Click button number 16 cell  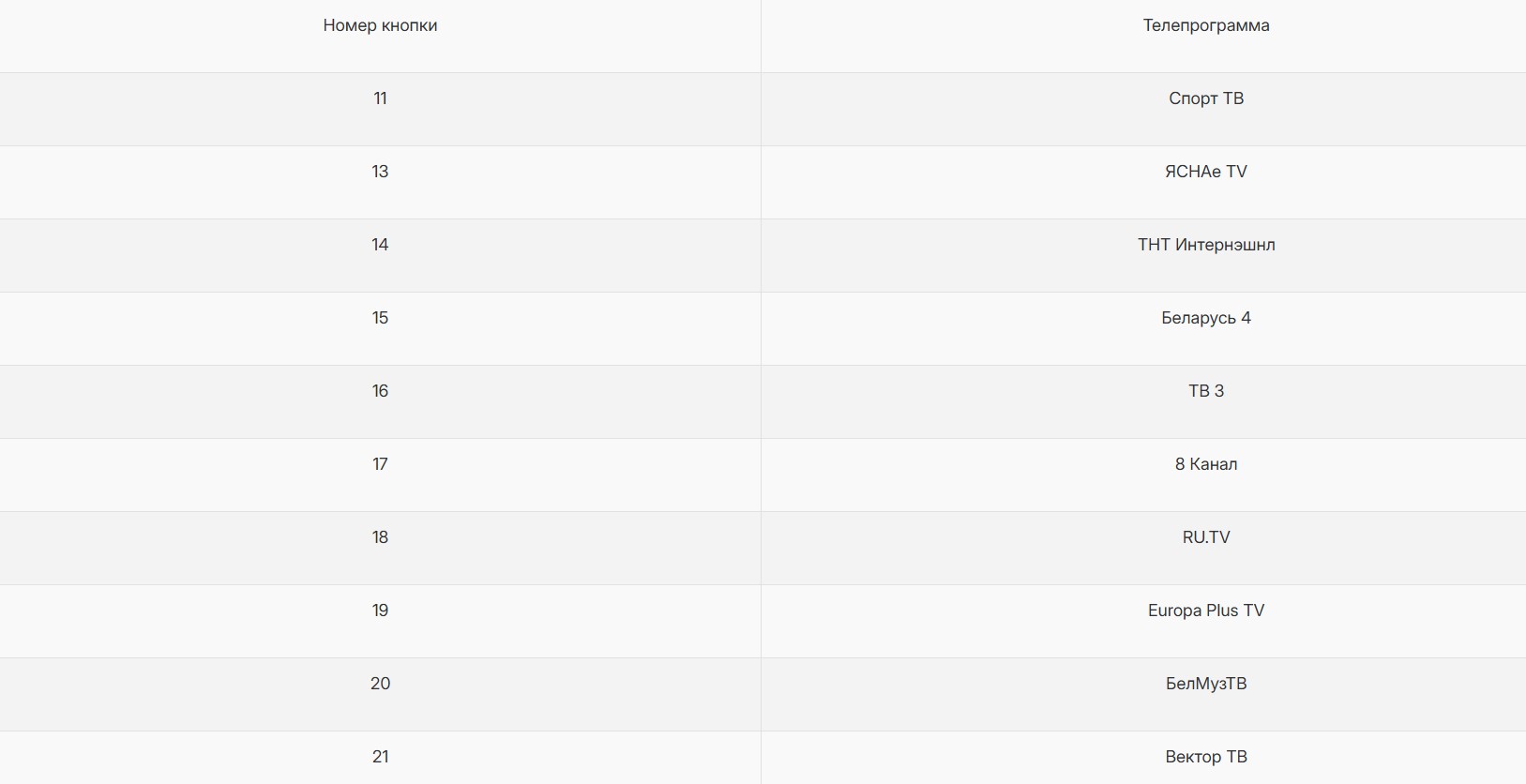380,392
